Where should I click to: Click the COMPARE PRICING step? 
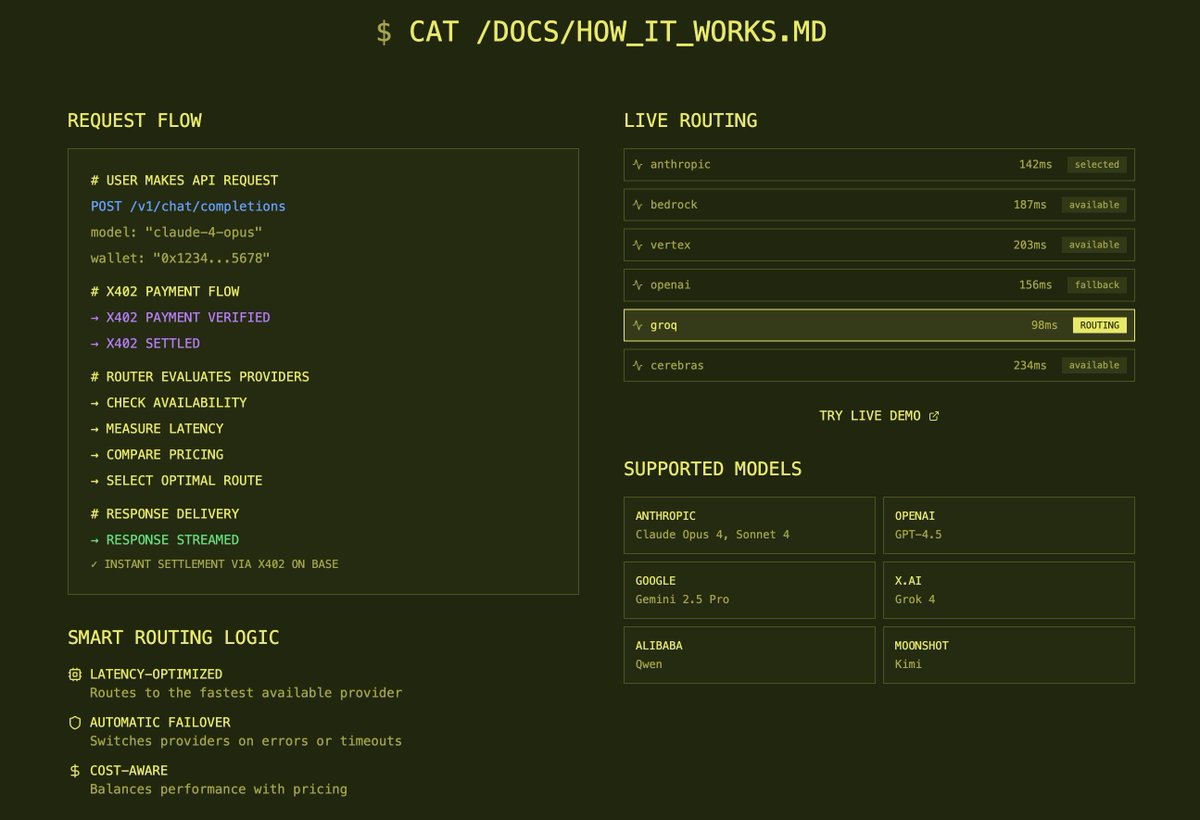(x=157, y=454)
